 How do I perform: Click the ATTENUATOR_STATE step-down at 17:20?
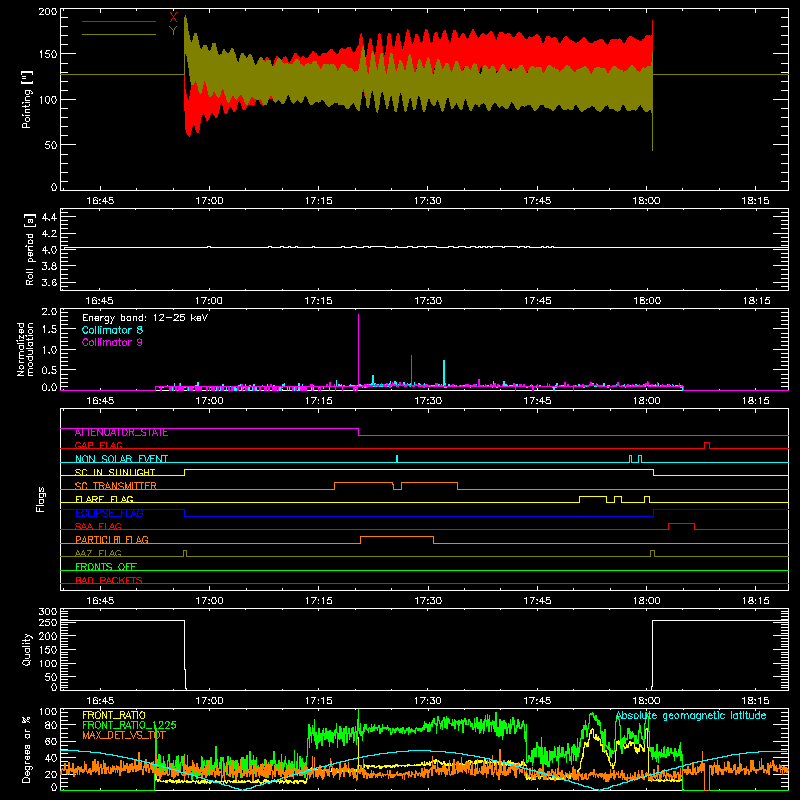pyautogui.click(x=359, y=432)
